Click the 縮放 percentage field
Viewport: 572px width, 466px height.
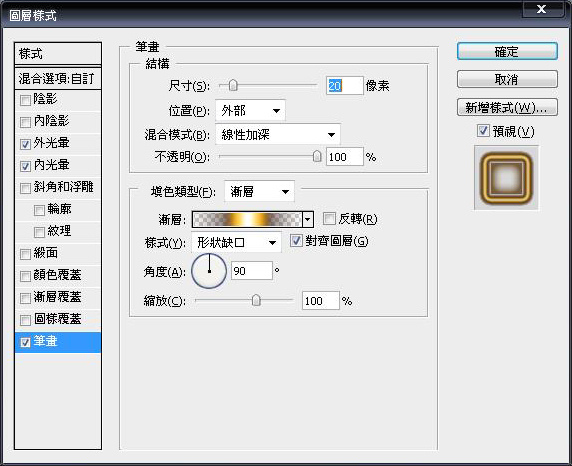coord(321,301)
